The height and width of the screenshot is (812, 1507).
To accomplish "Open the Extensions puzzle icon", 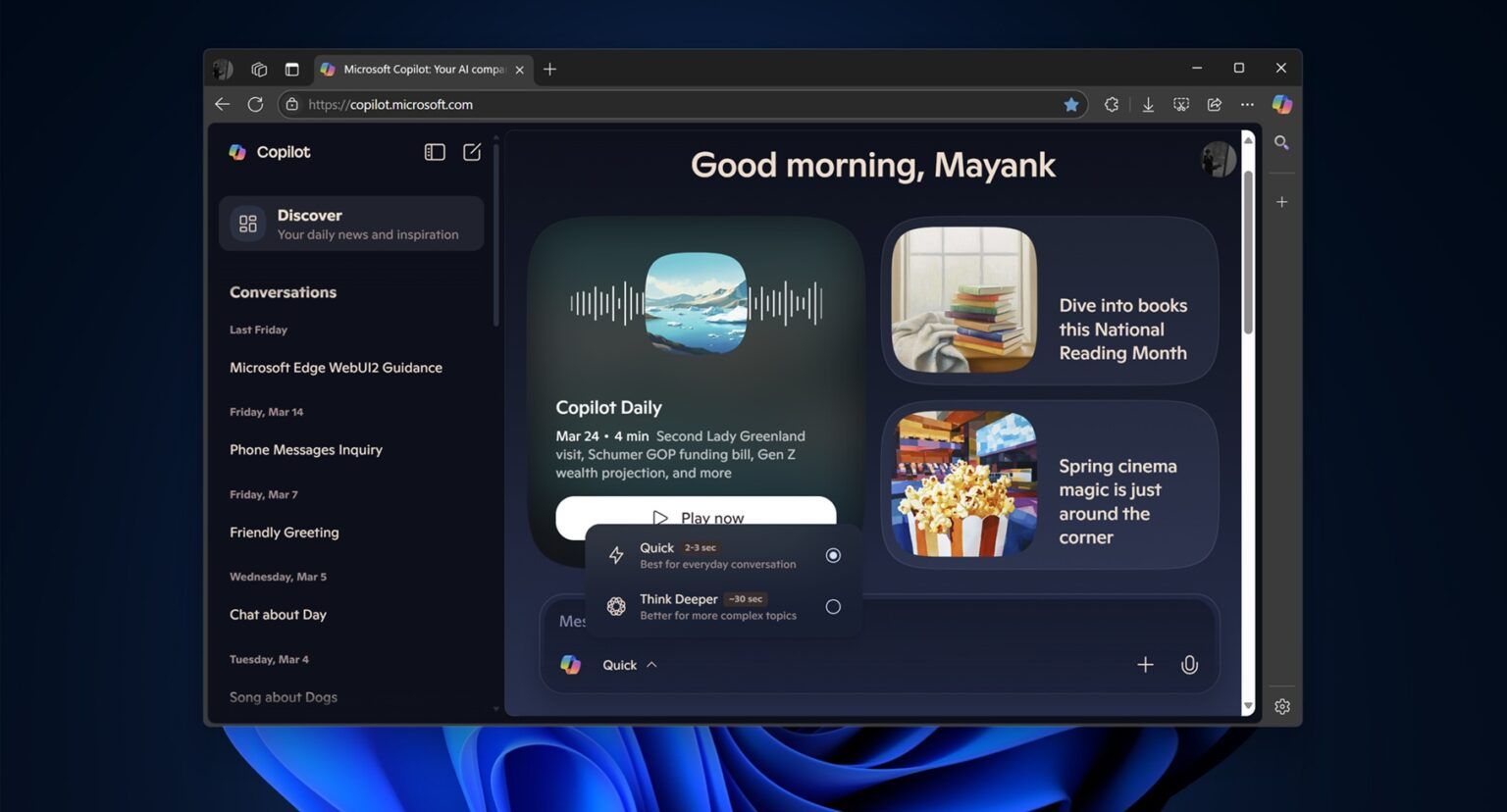I will pos(1112,104).
